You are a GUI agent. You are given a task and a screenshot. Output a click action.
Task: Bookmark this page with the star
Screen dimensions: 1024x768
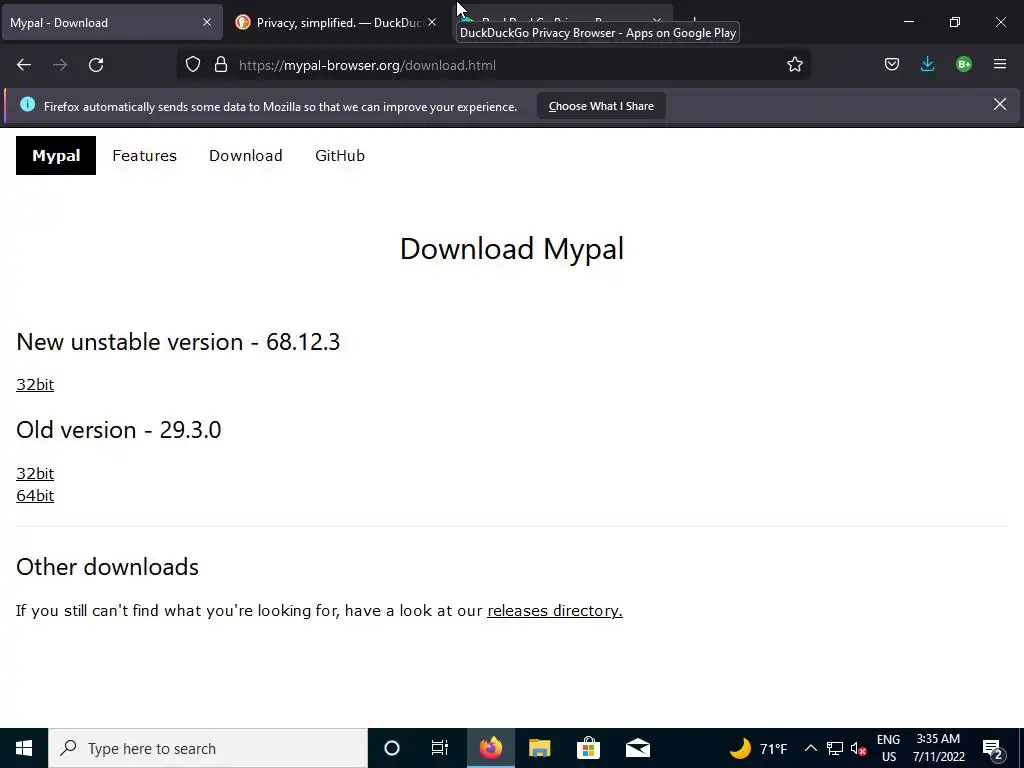point(795,65)
